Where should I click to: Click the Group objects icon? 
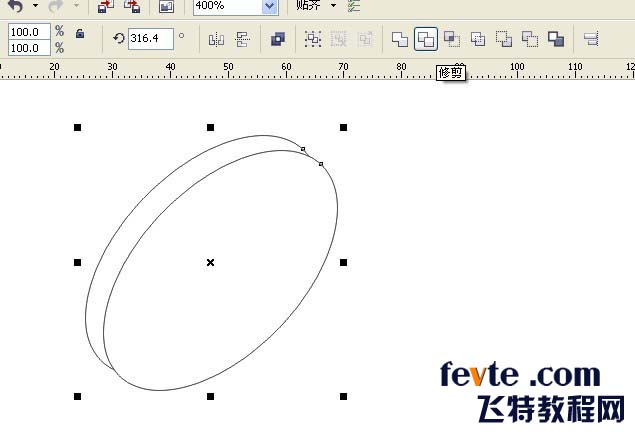tap(313, 39)
